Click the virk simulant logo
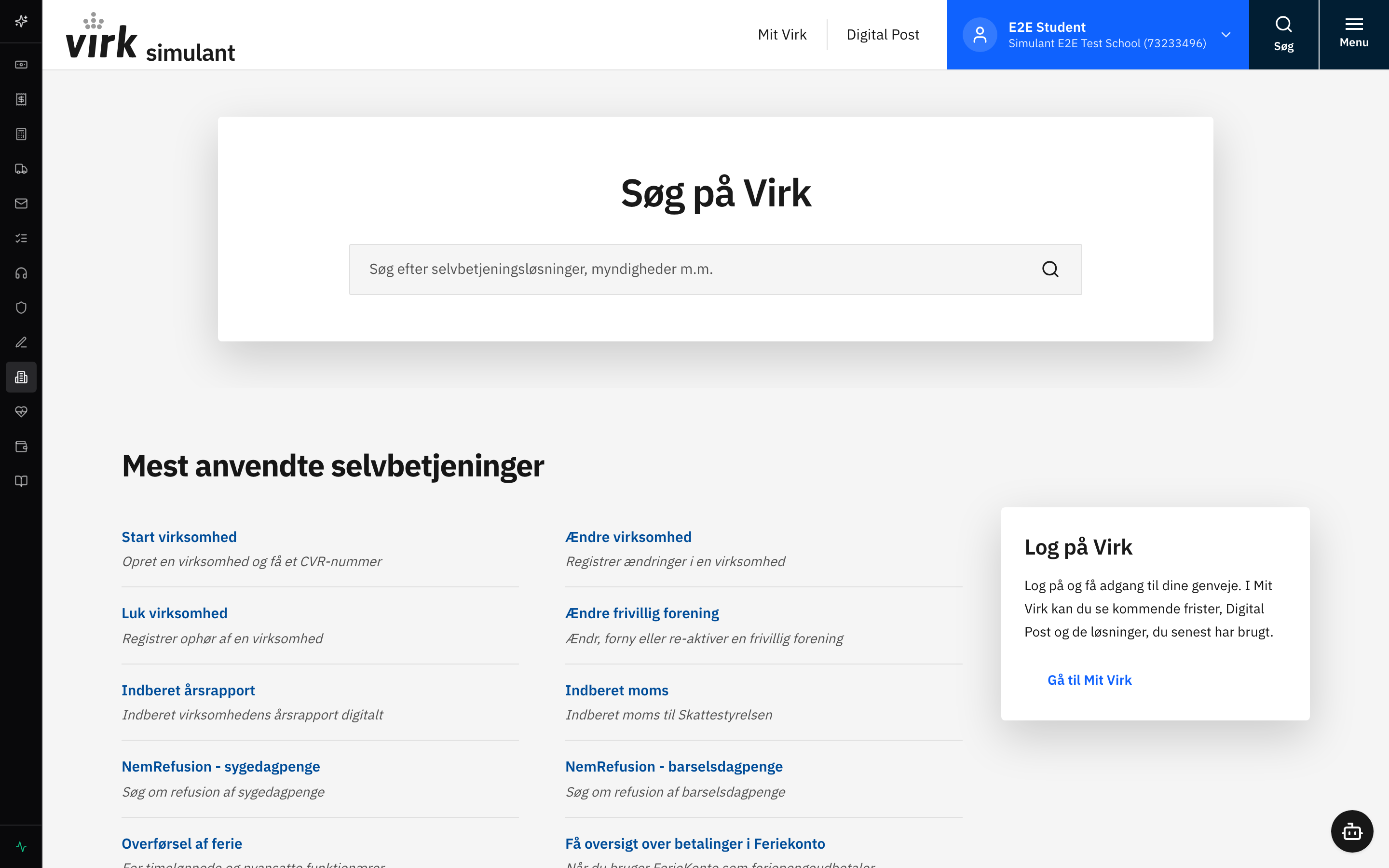 tap(150, 37)
